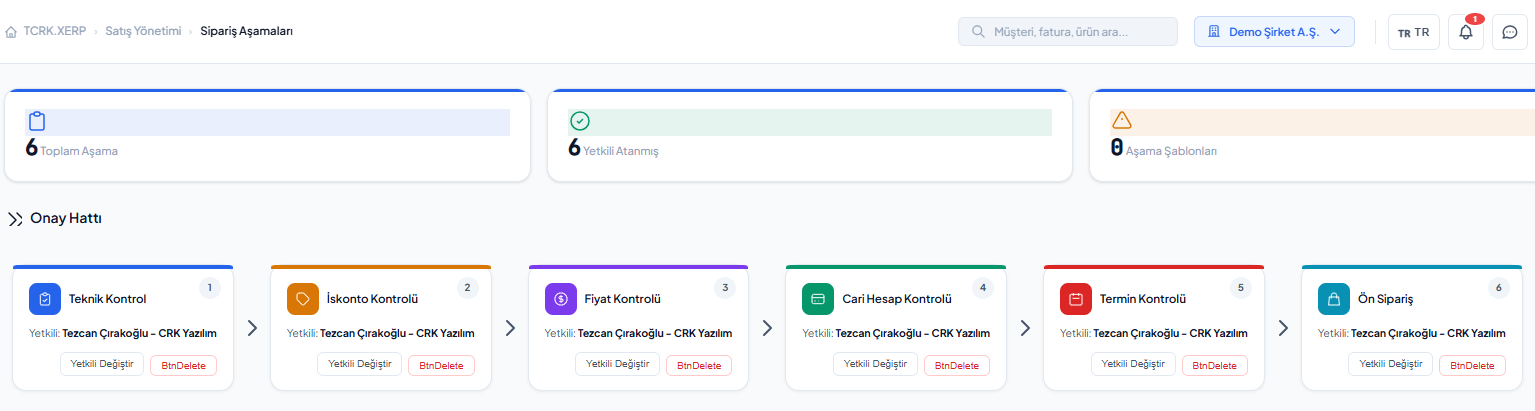
Task: Click the Yetkili Atanmış label
Action: [621, 151]
